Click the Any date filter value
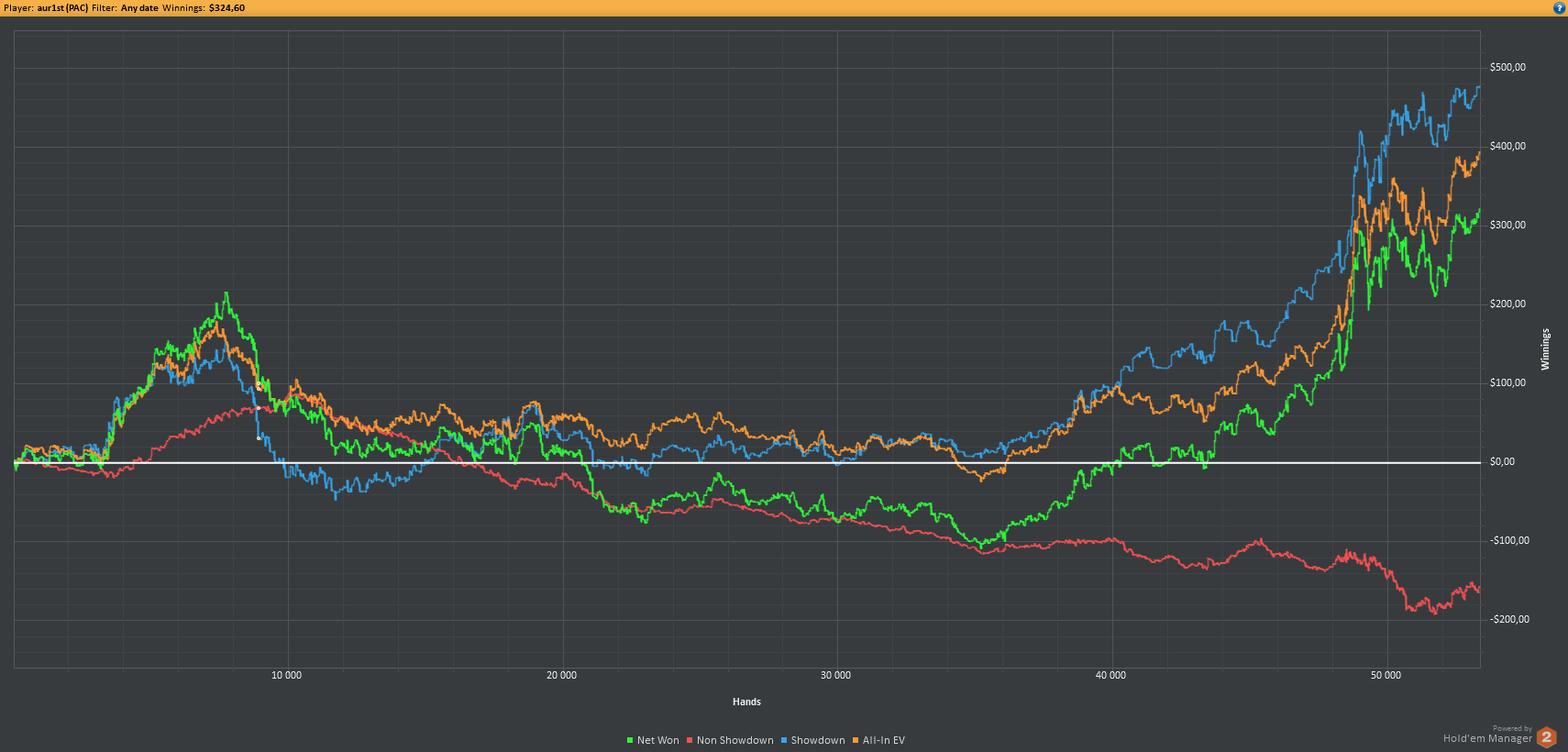 [139, 8]
